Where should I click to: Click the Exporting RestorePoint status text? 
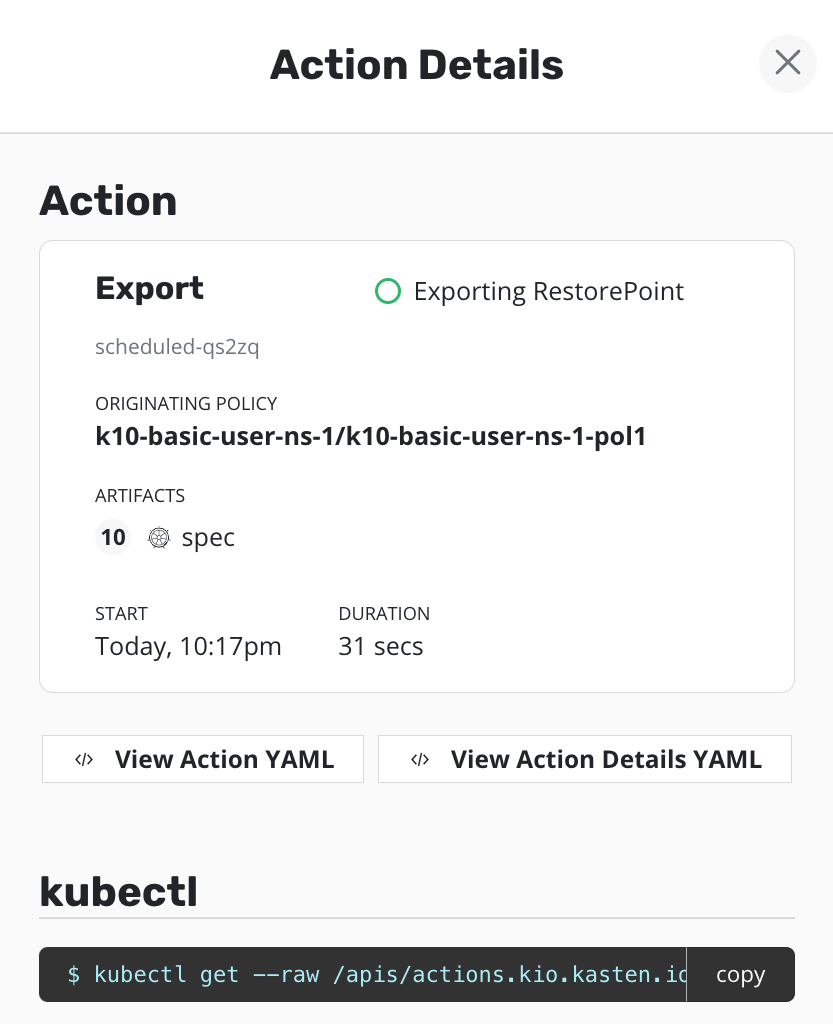[x=548, y=292]
